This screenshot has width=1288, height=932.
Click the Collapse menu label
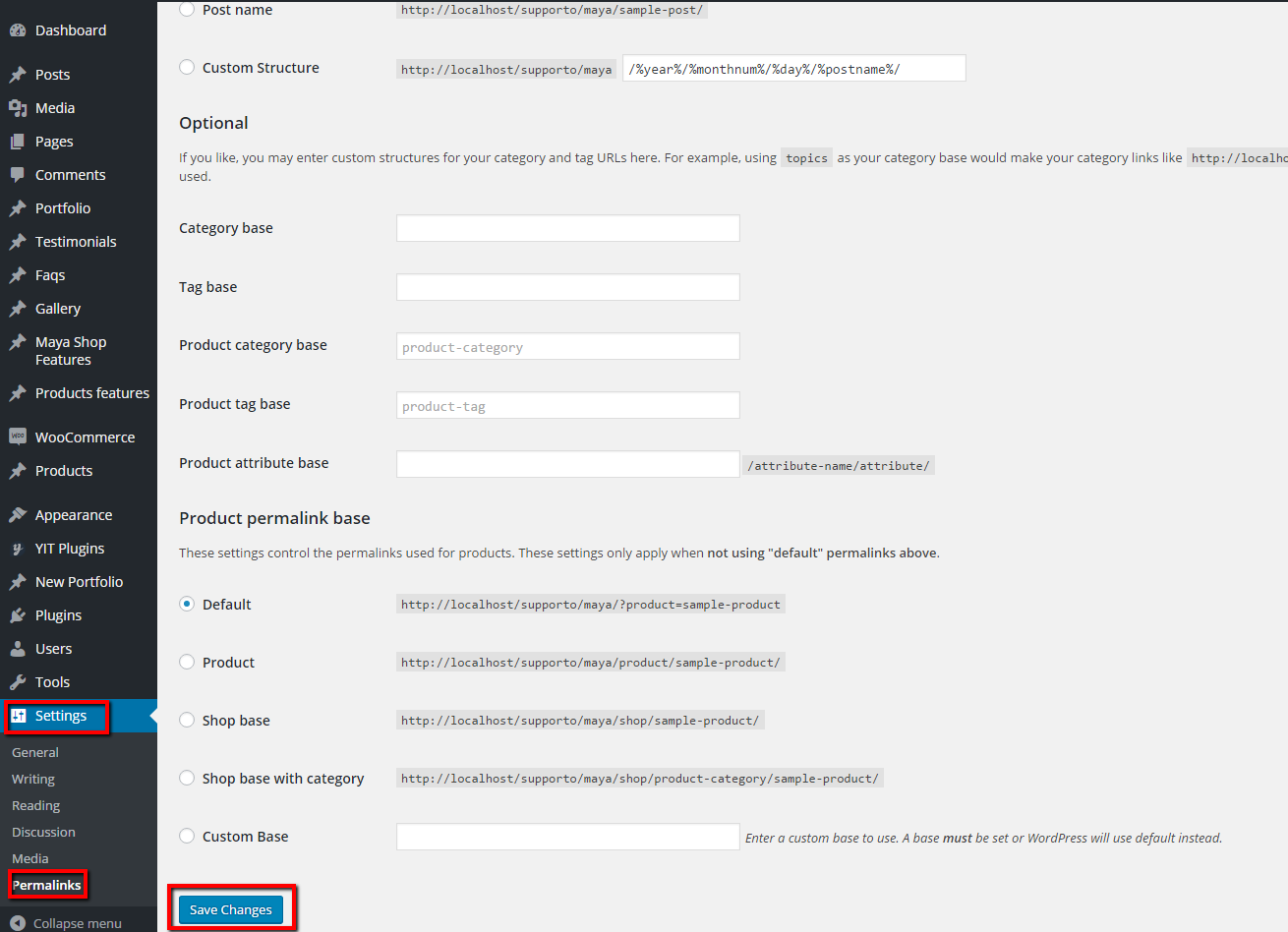click(x=78, y=923)
